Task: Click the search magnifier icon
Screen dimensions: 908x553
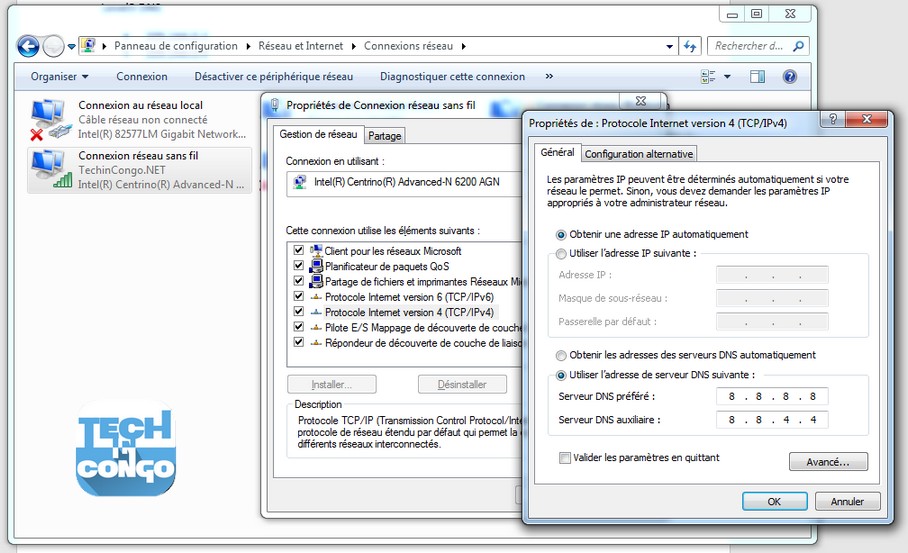Action: (x=798, y=46)
